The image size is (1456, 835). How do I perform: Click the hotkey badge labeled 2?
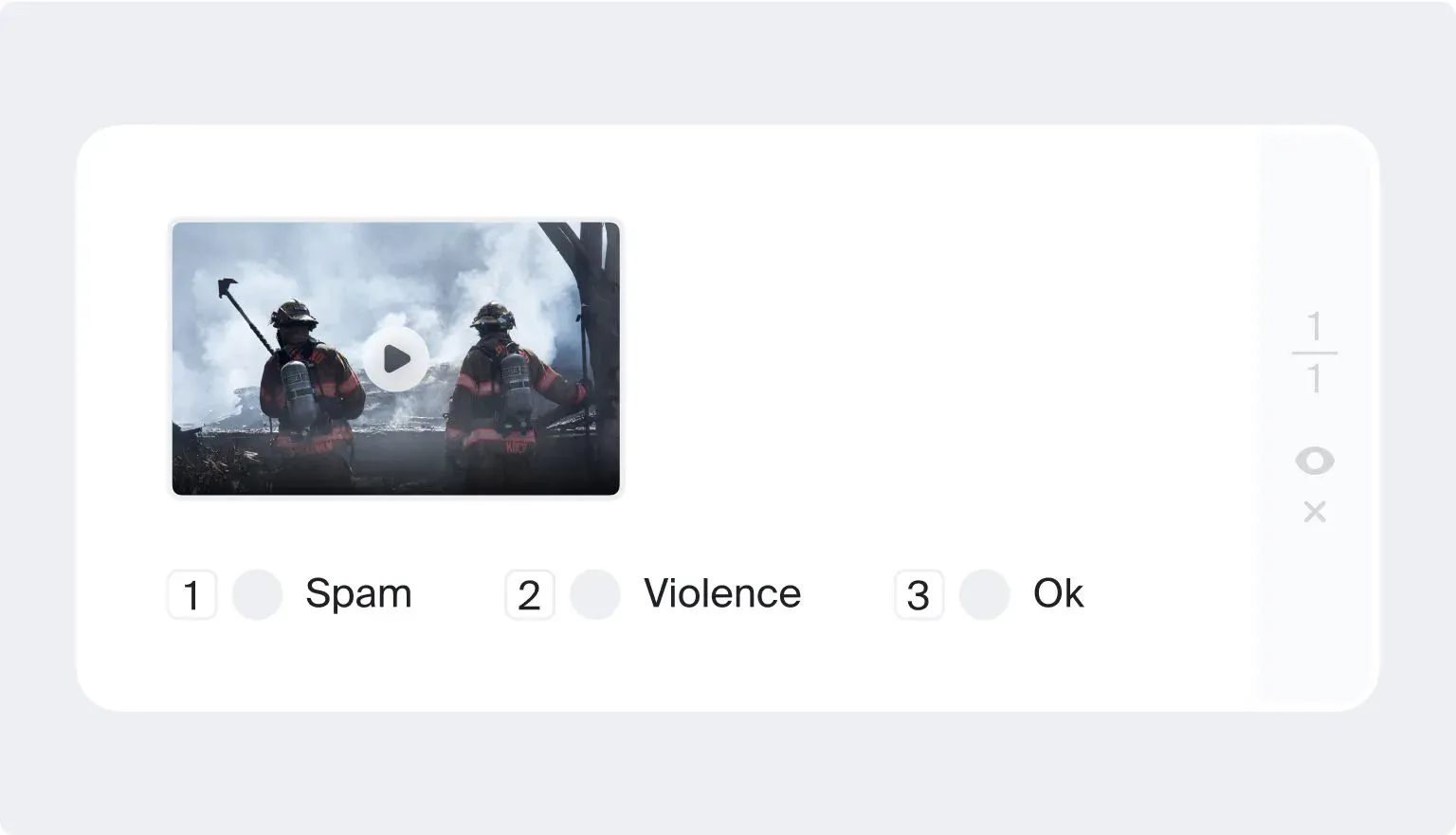[529, 595]
